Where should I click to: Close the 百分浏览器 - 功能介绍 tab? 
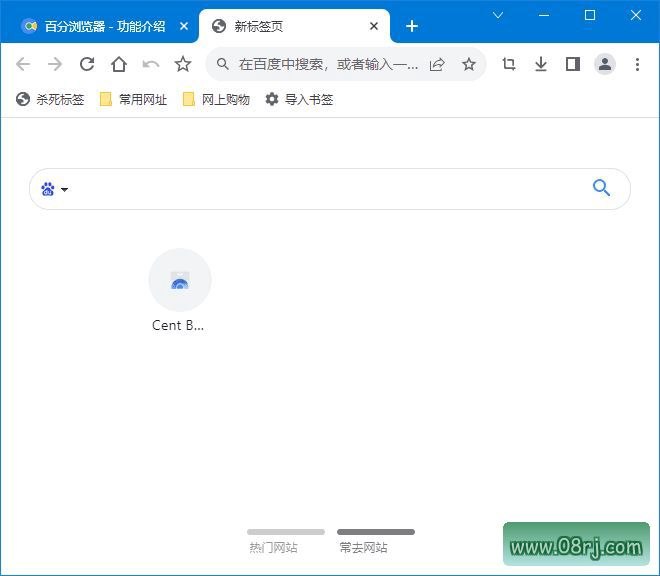tap(184, 26)
